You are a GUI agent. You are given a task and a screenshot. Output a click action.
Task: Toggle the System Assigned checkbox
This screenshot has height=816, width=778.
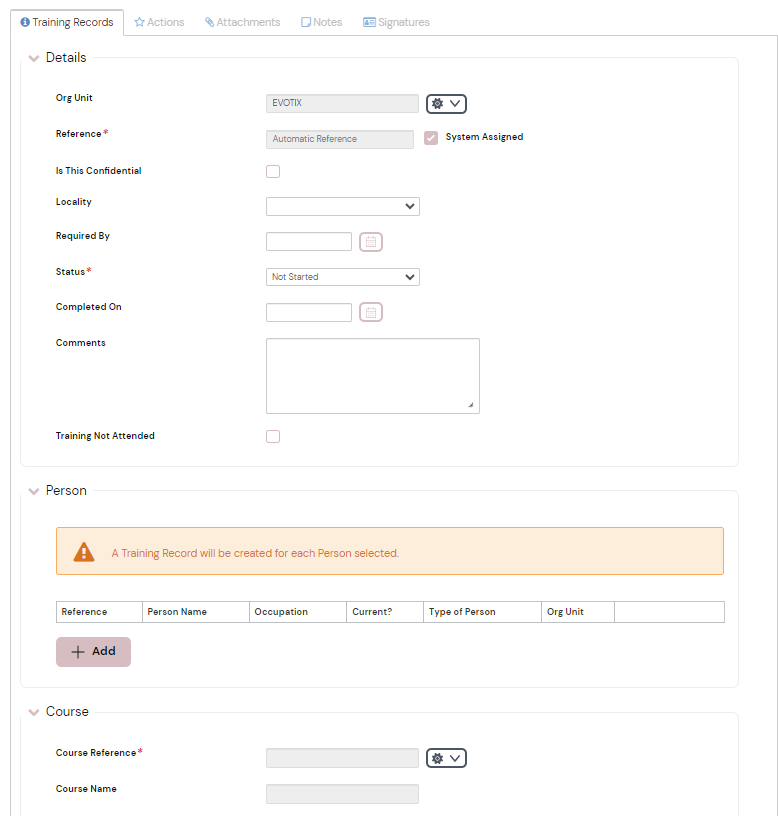tap(431, 138)
